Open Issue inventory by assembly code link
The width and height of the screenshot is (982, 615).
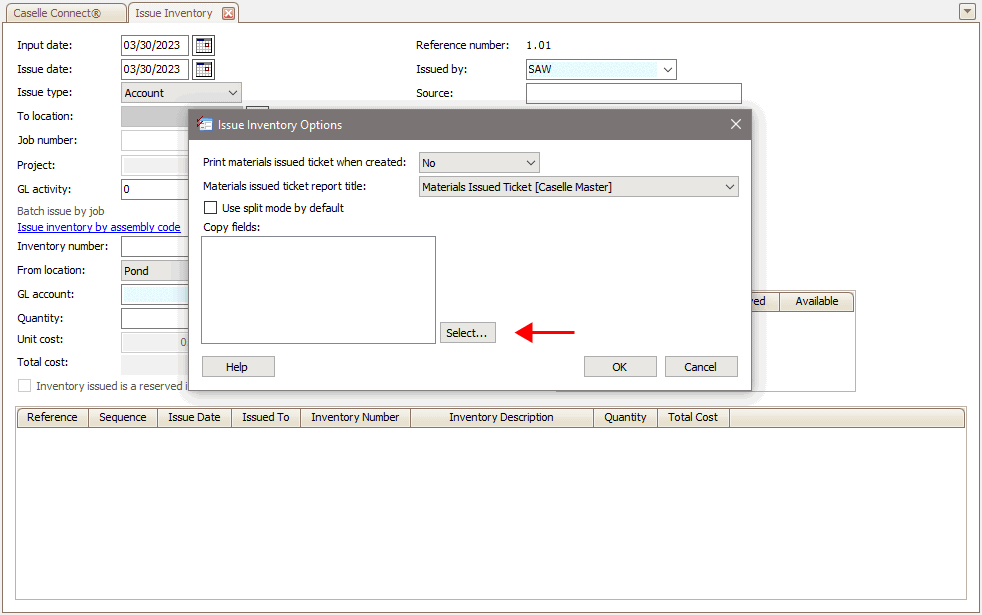[x=99, y=227]
